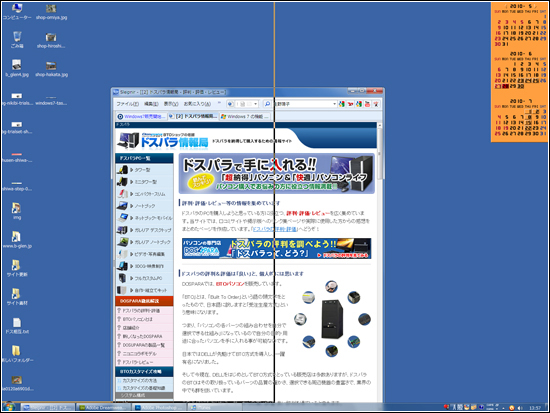Select the shop-omiya.jpg desktop file

pos(51,11)
